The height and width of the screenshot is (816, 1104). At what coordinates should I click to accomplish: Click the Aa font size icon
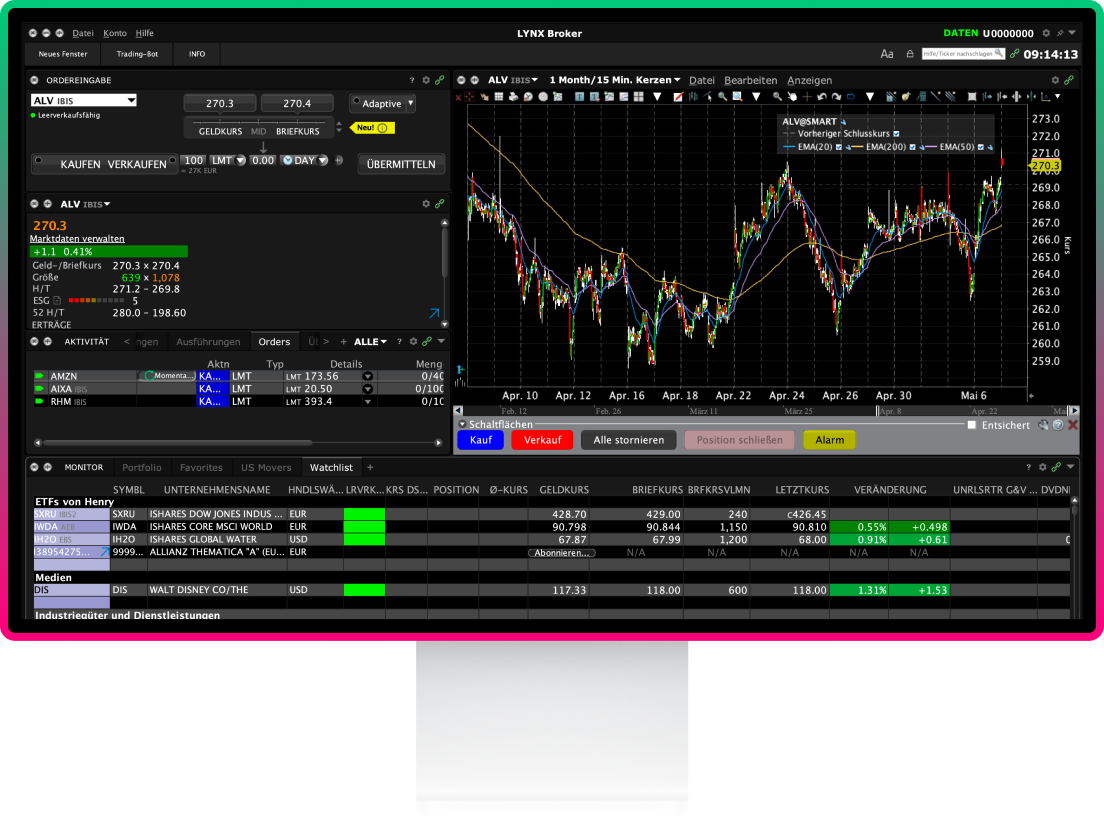(887, 54)
